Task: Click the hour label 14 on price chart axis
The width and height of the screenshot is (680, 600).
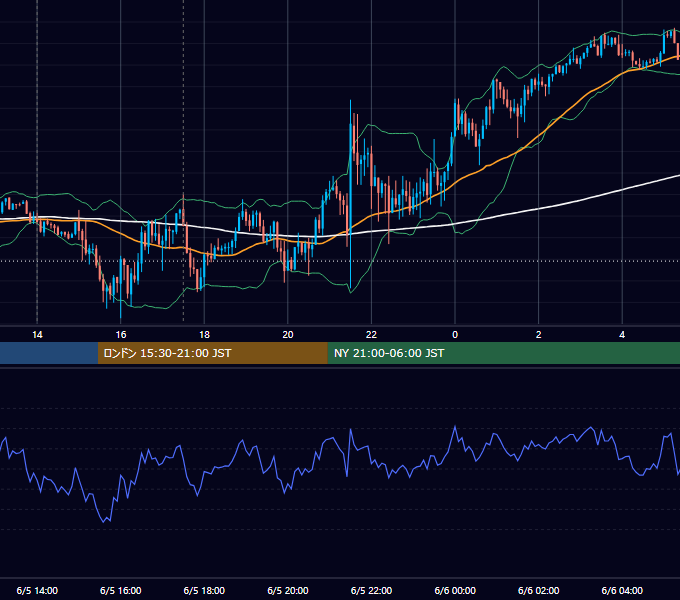Action: [37, 335]
